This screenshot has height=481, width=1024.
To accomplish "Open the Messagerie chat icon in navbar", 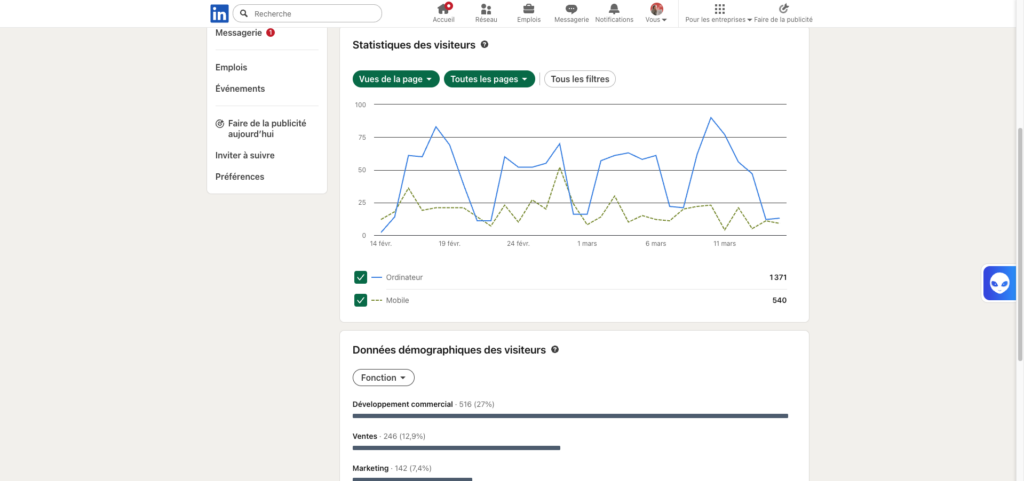I will point(571,9).
